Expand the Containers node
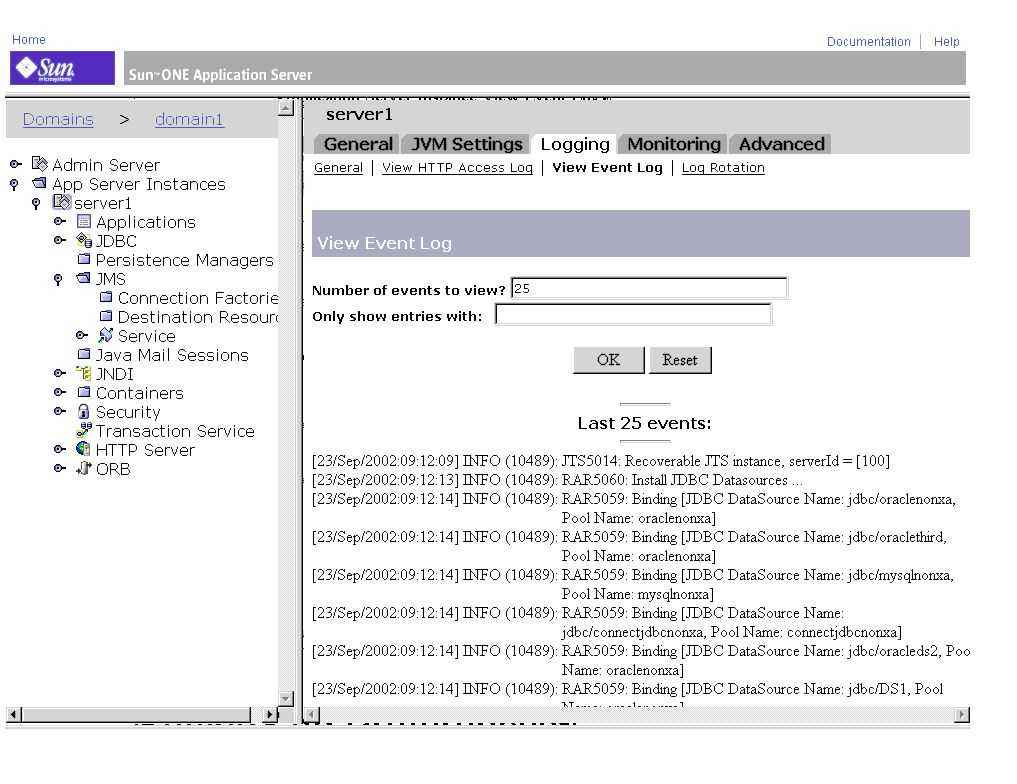1017x784 pixels. click(x=60, y=392)
